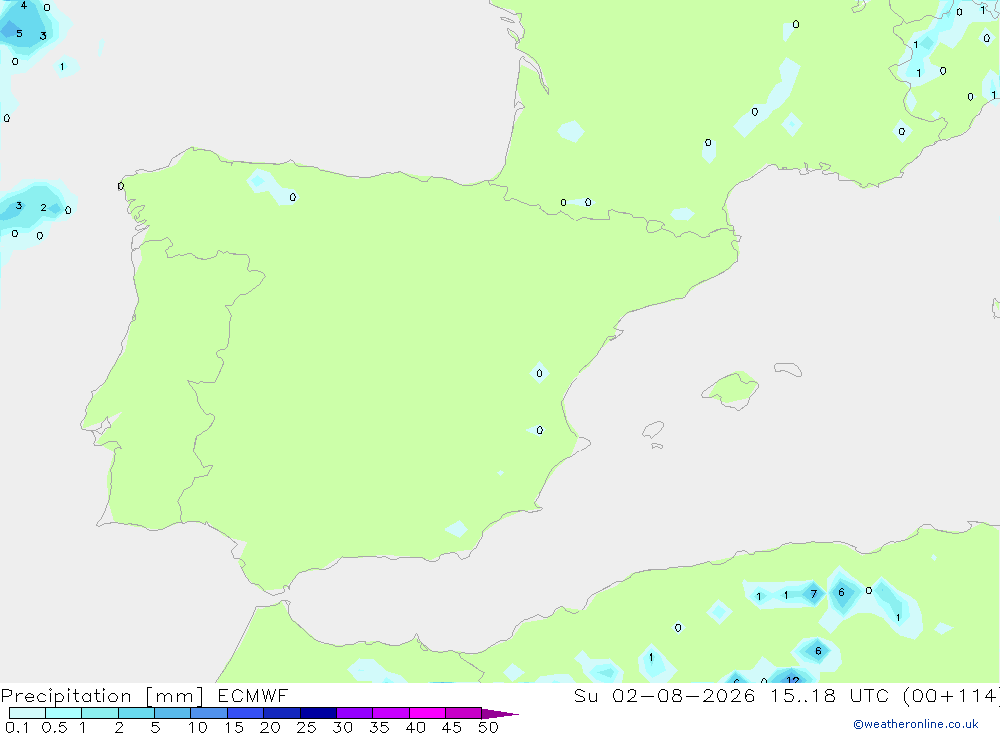Click the '0.1' legend scale label

tap(17, 727)
